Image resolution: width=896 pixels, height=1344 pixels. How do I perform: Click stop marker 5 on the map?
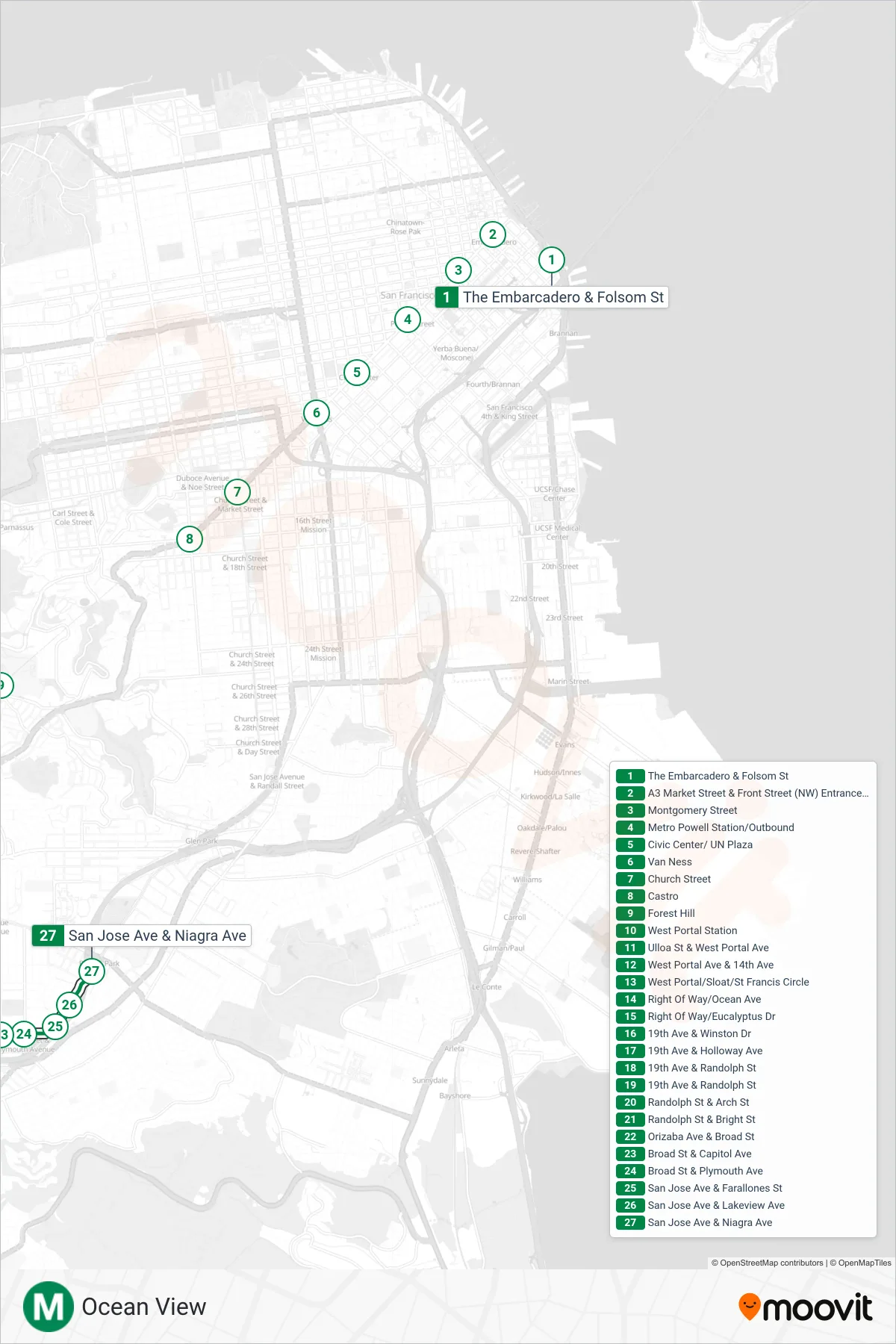(357, 372)
